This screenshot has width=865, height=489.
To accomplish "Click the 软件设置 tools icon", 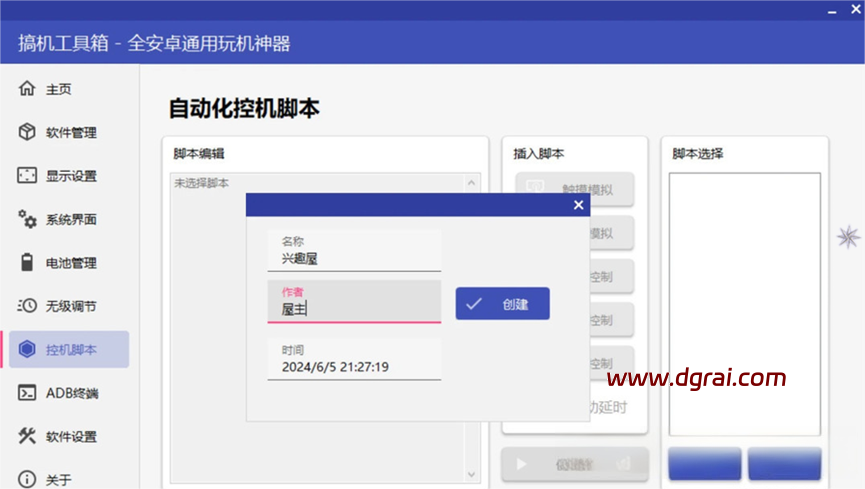I will pos(27,436).
